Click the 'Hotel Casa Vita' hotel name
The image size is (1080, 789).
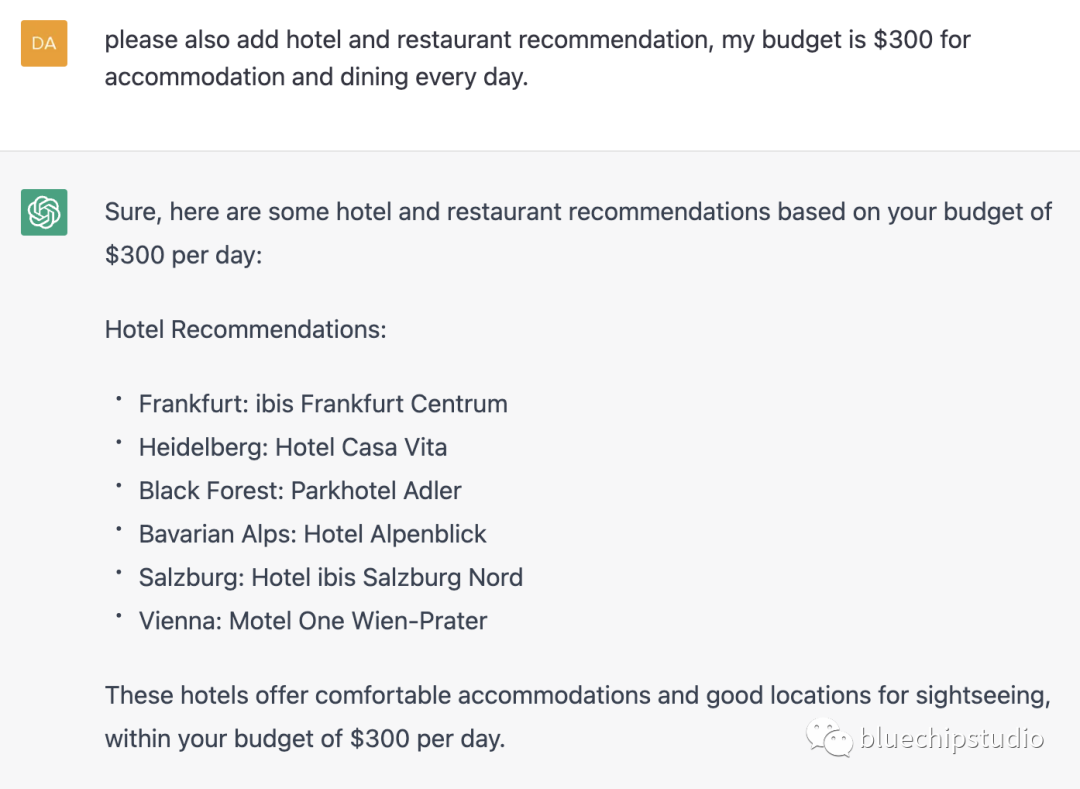pos(361,447)
